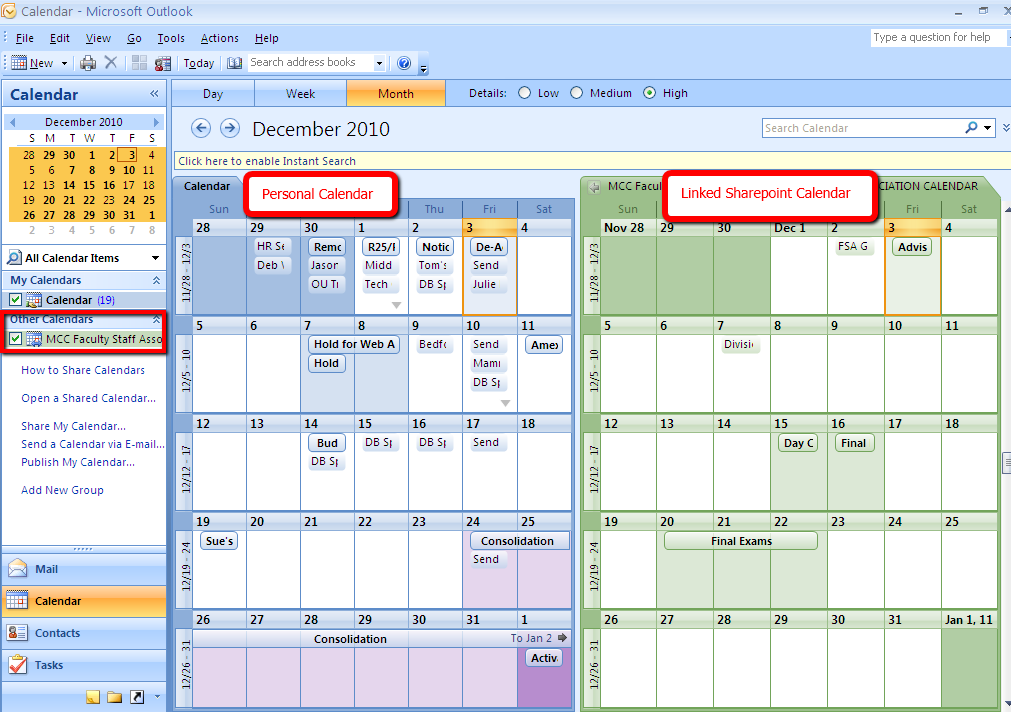Open the Address Book icon
Viewport: 1011px width, 712px height.
pos(235,63)
